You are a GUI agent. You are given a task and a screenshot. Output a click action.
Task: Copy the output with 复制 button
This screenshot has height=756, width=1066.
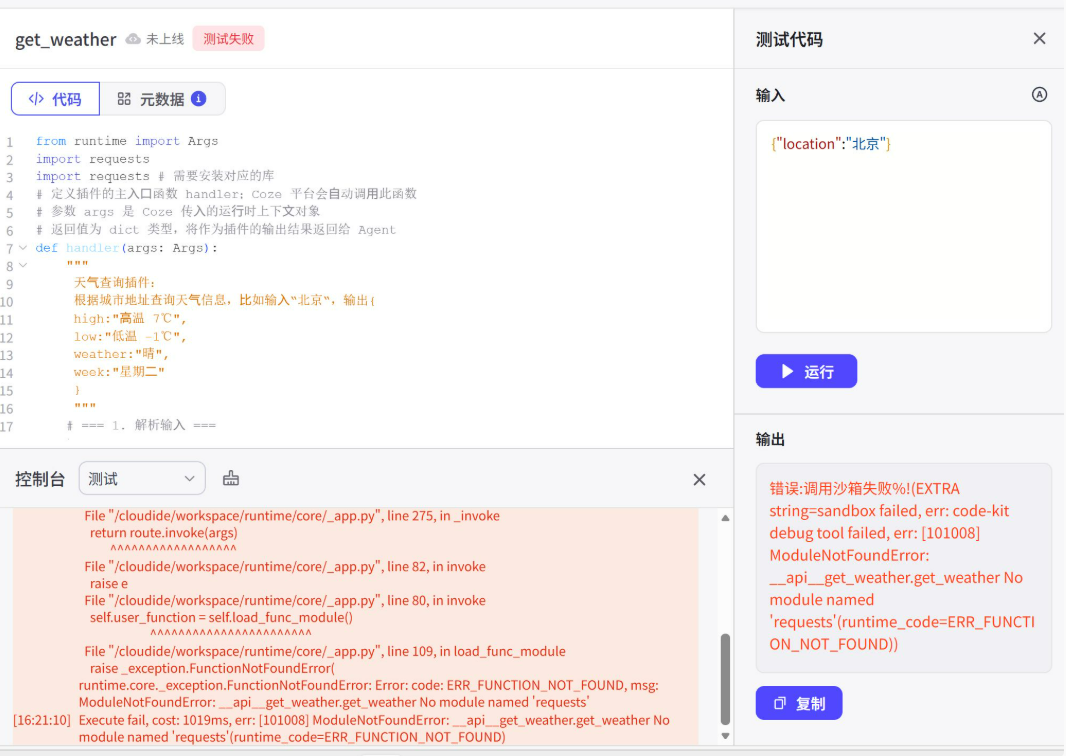tap(799, 703)
